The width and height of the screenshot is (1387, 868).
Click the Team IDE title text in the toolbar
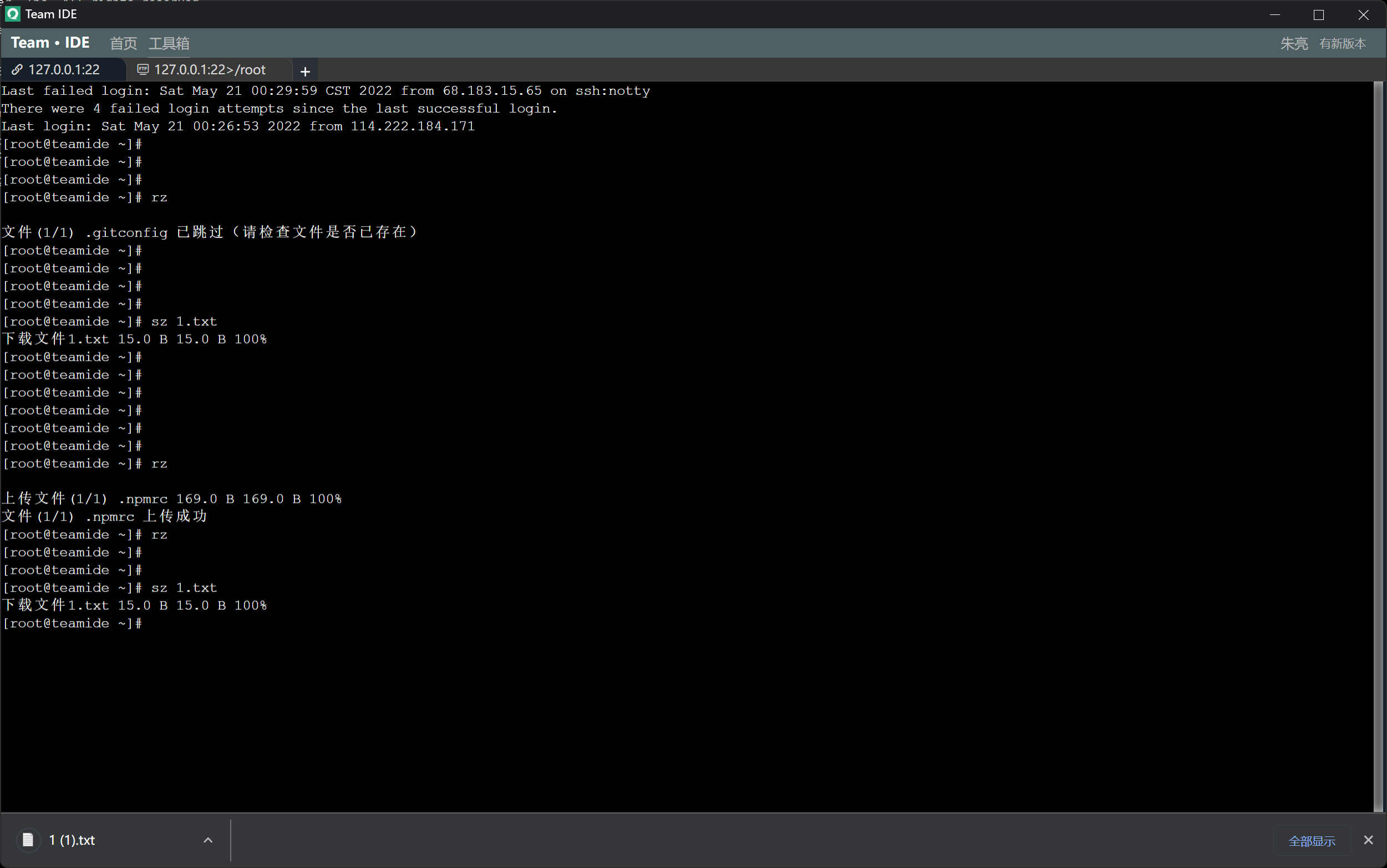50,43
